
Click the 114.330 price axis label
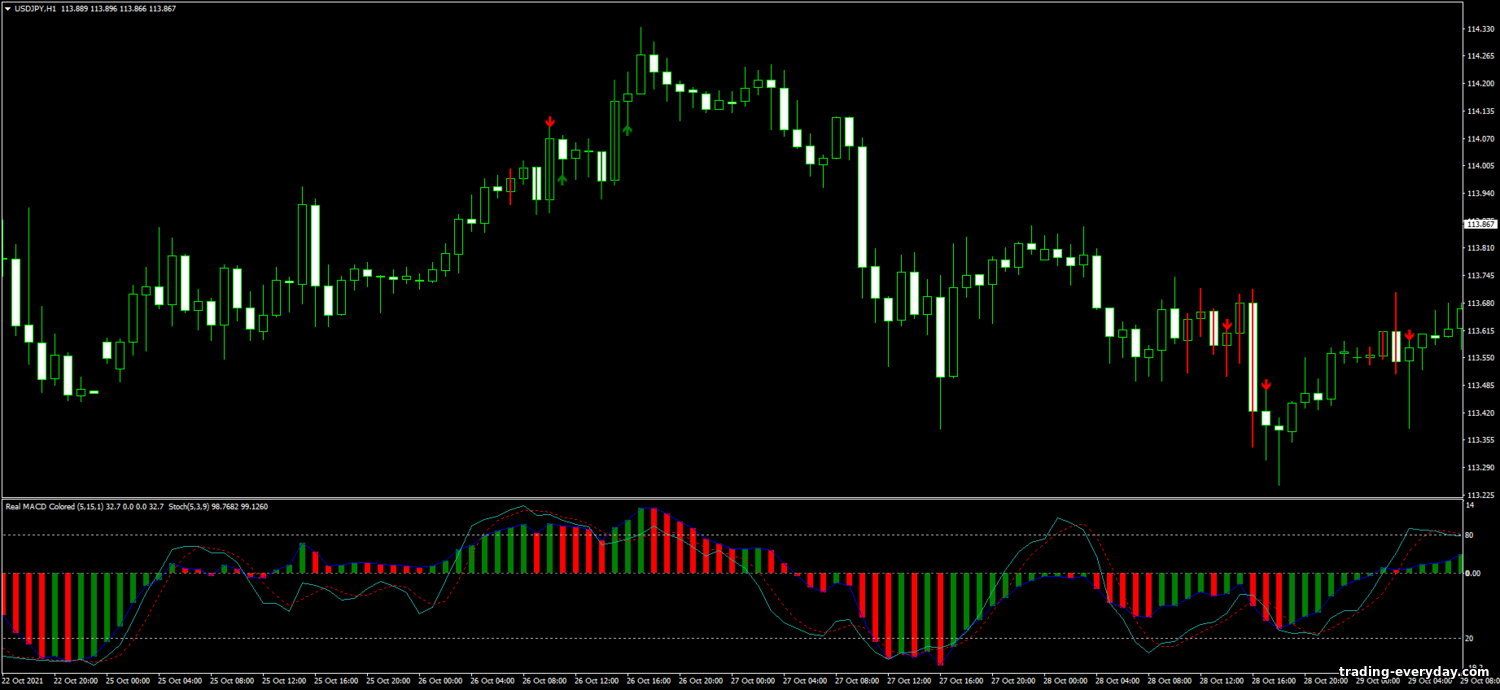pos(1479,29)
